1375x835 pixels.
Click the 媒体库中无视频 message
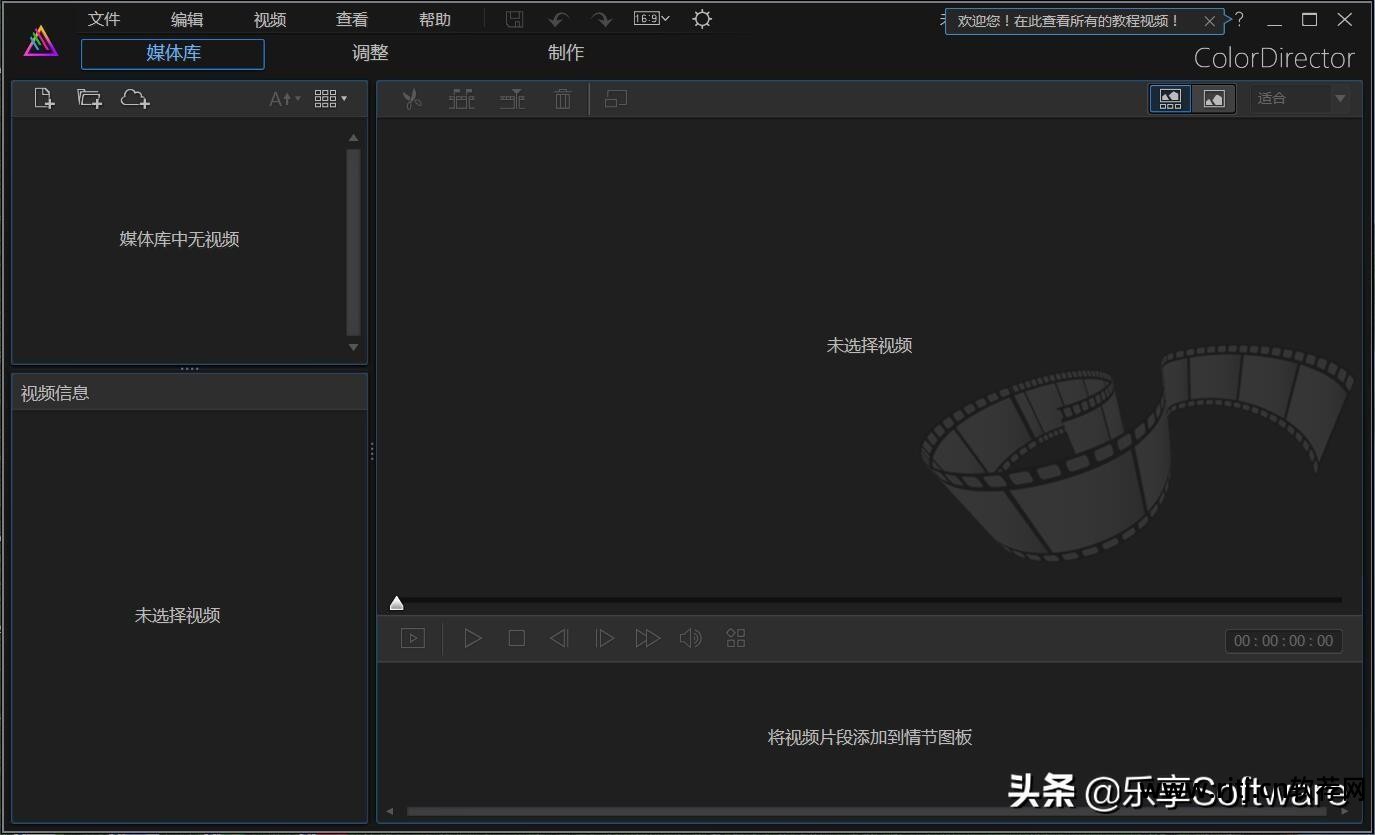tap(179, 239)
